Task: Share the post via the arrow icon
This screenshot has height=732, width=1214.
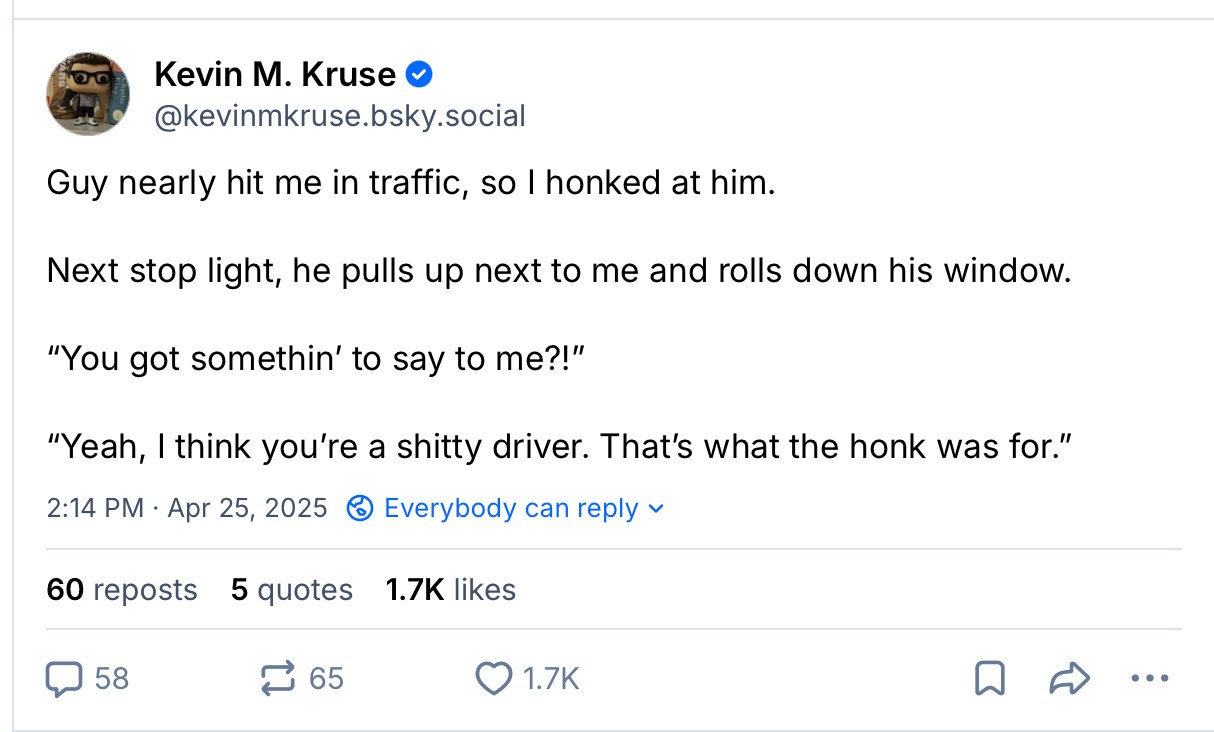Action: [x=1068, y=679]
